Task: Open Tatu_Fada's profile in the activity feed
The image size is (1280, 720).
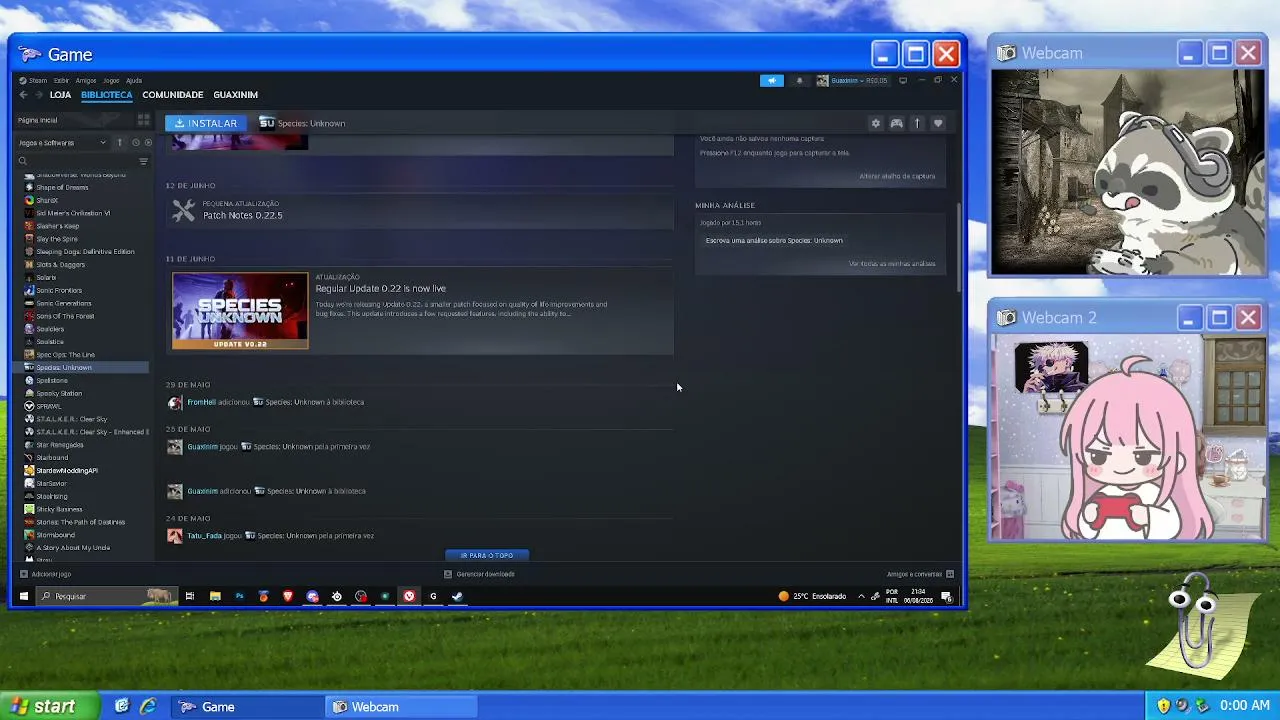Action: (205, 535)
